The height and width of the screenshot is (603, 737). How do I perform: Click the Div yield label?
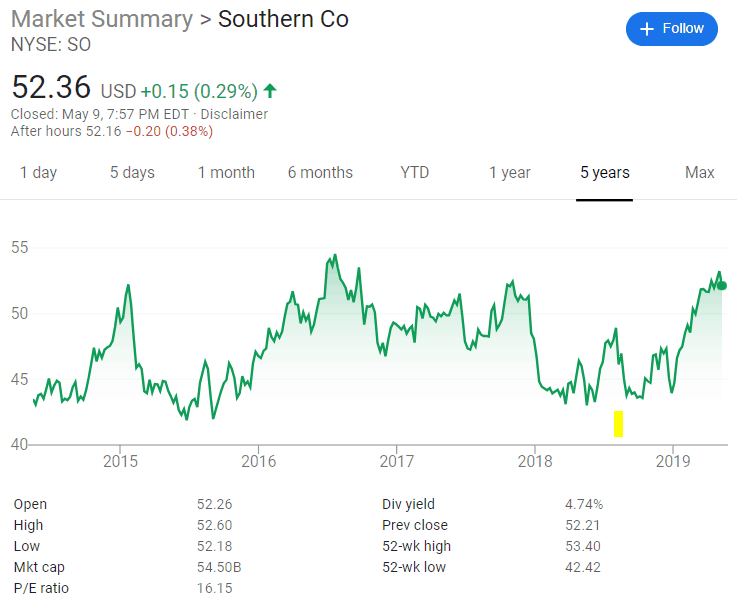coord(408,504)
